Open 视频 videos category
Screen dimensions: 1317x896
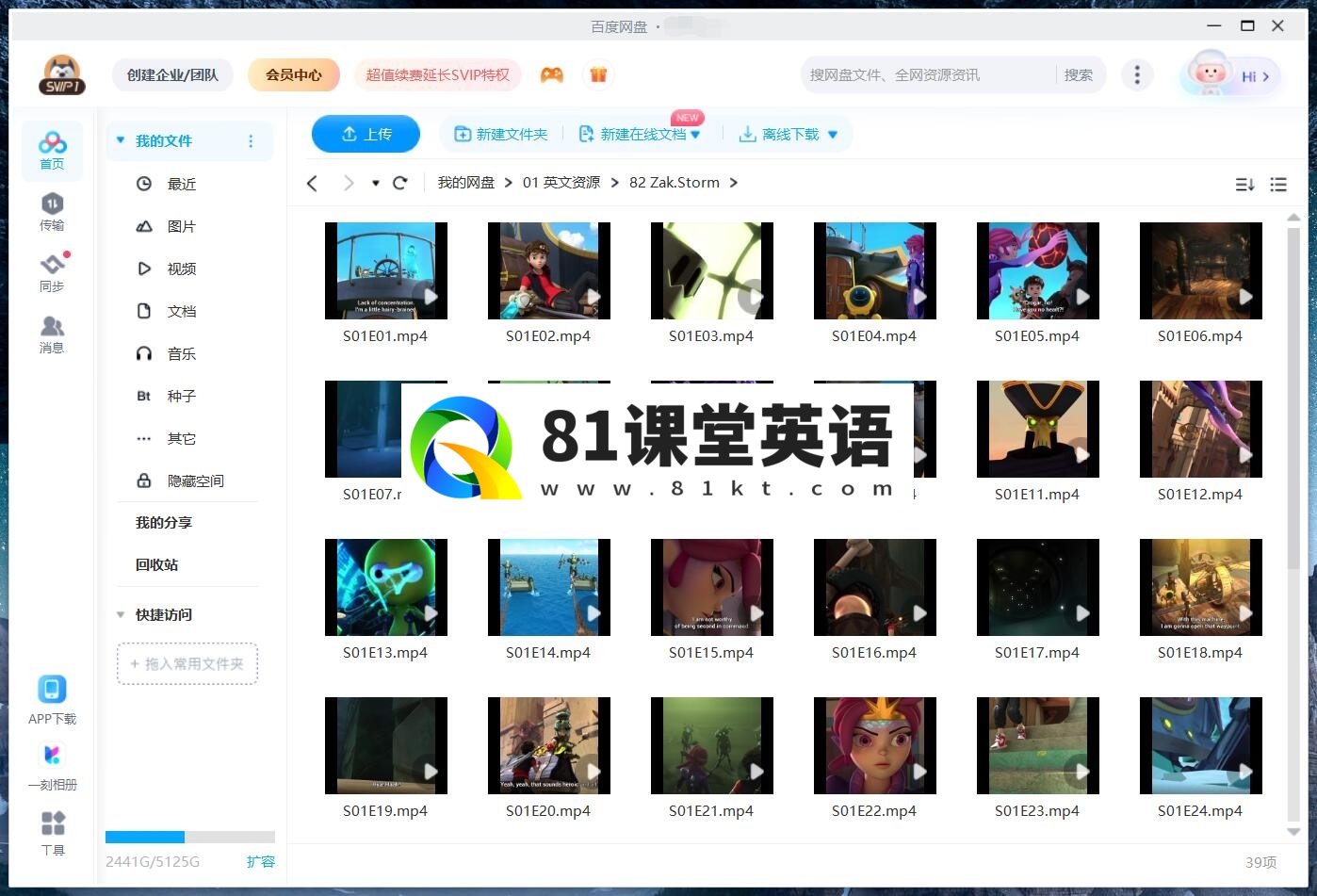point(182,269)
